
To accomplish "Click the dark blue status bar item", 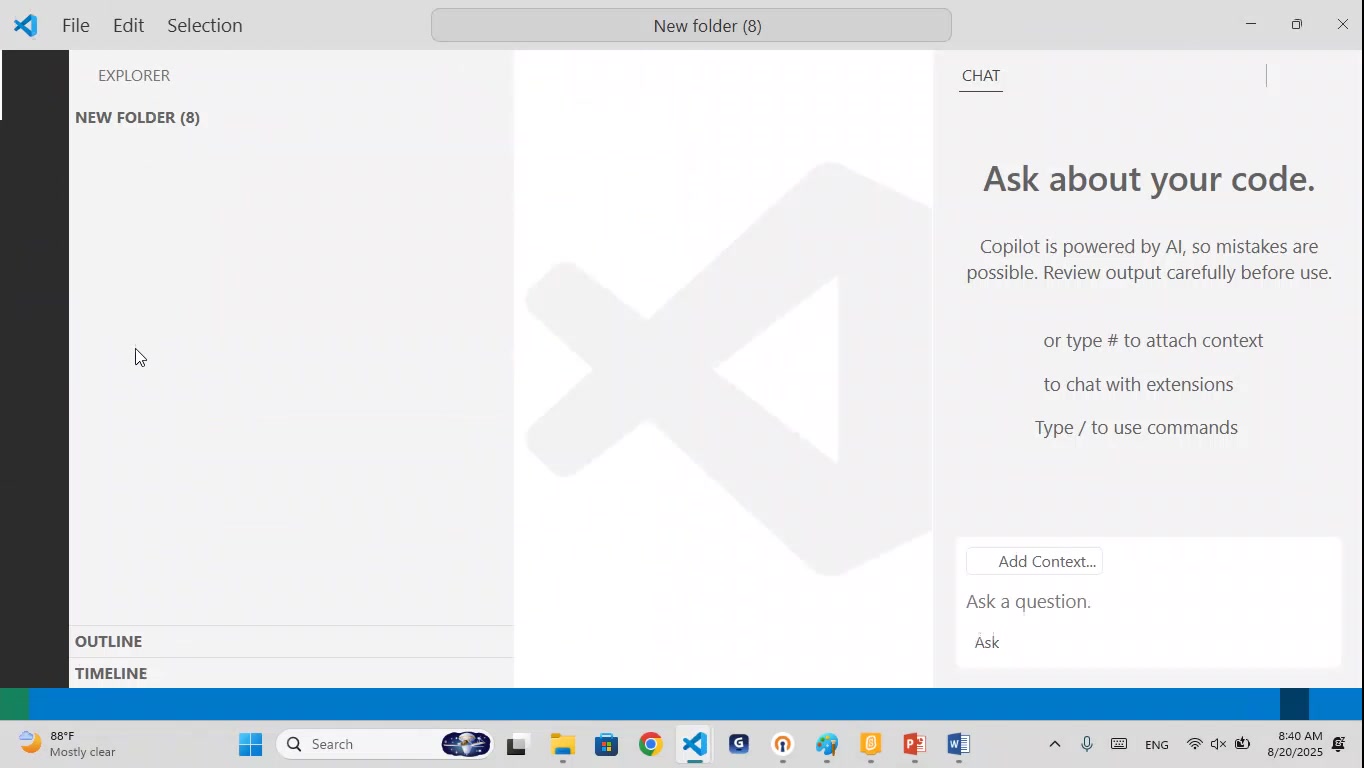I will [x=1294, y=704].
